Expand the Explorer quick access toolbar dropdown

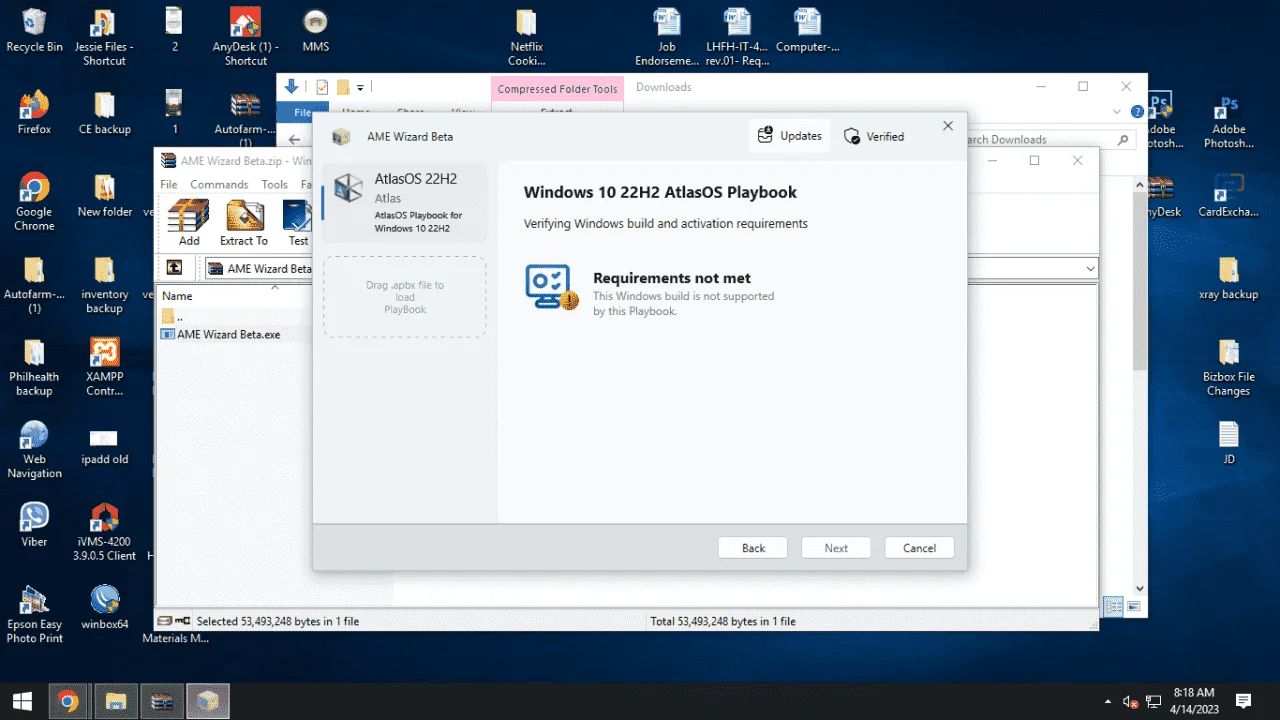[x=360, y=87]
